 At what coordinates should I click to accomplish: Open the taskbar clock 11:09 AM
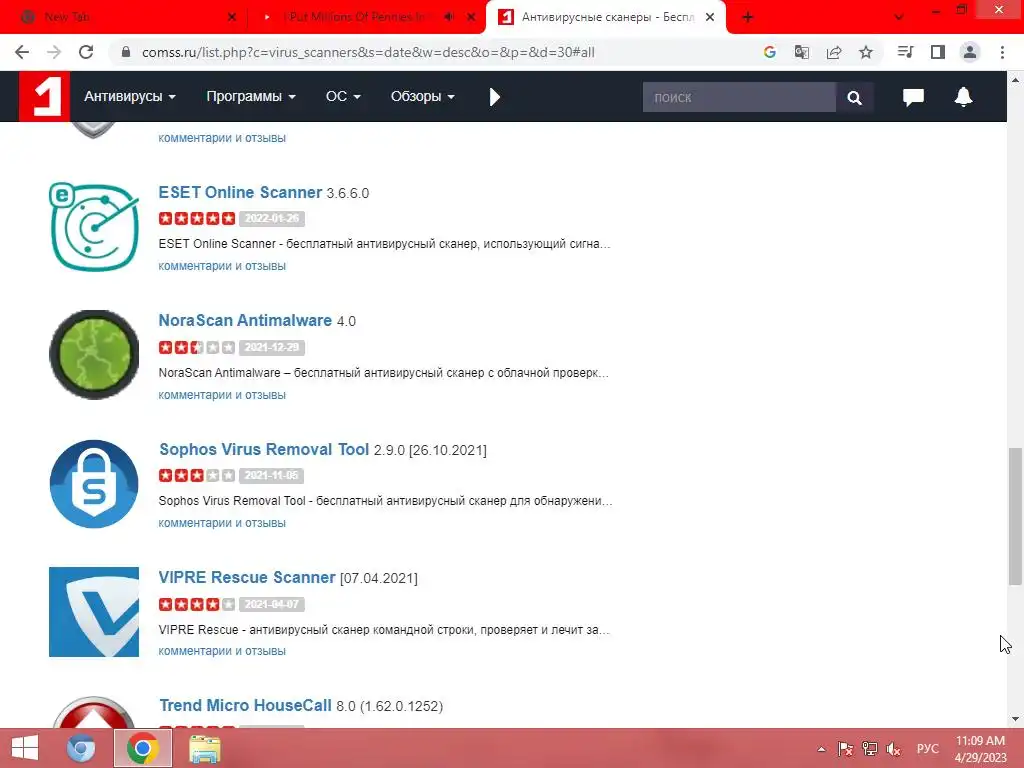click(980, 749)
